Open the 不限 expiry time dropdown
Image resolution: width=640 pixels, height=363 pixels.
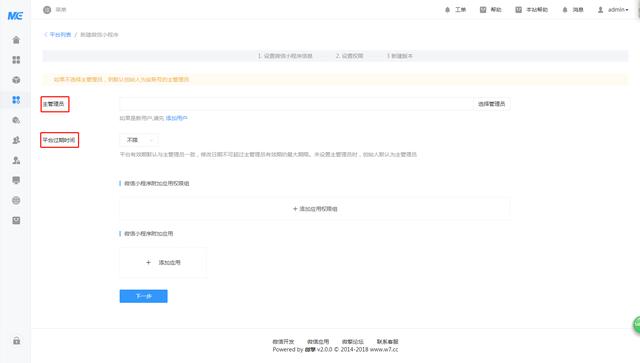coord(139,140)
